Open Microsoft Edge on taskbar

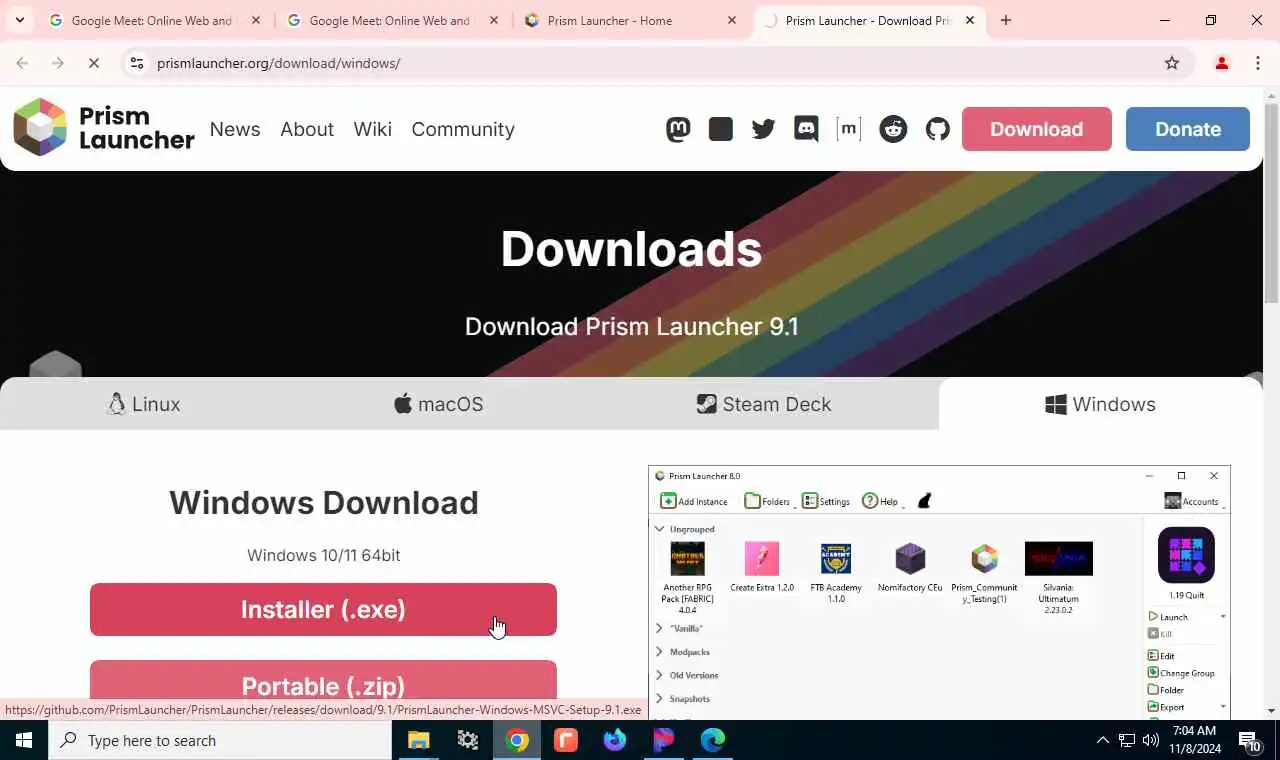[x=712, y=740]
